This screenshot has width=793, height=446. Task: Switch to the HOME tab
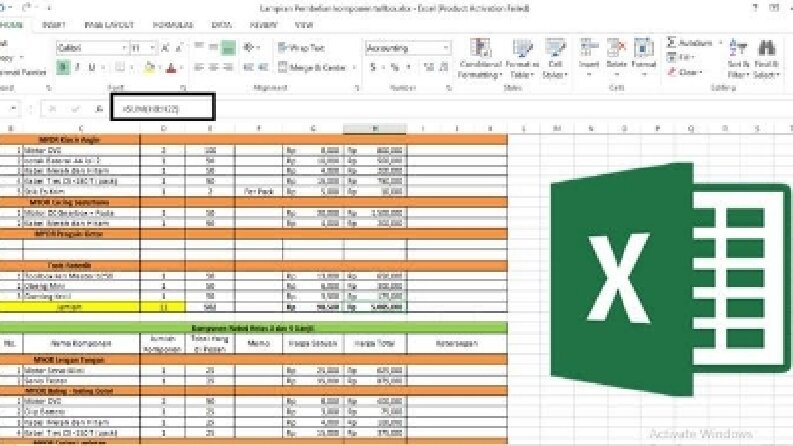tap(11, 25)
